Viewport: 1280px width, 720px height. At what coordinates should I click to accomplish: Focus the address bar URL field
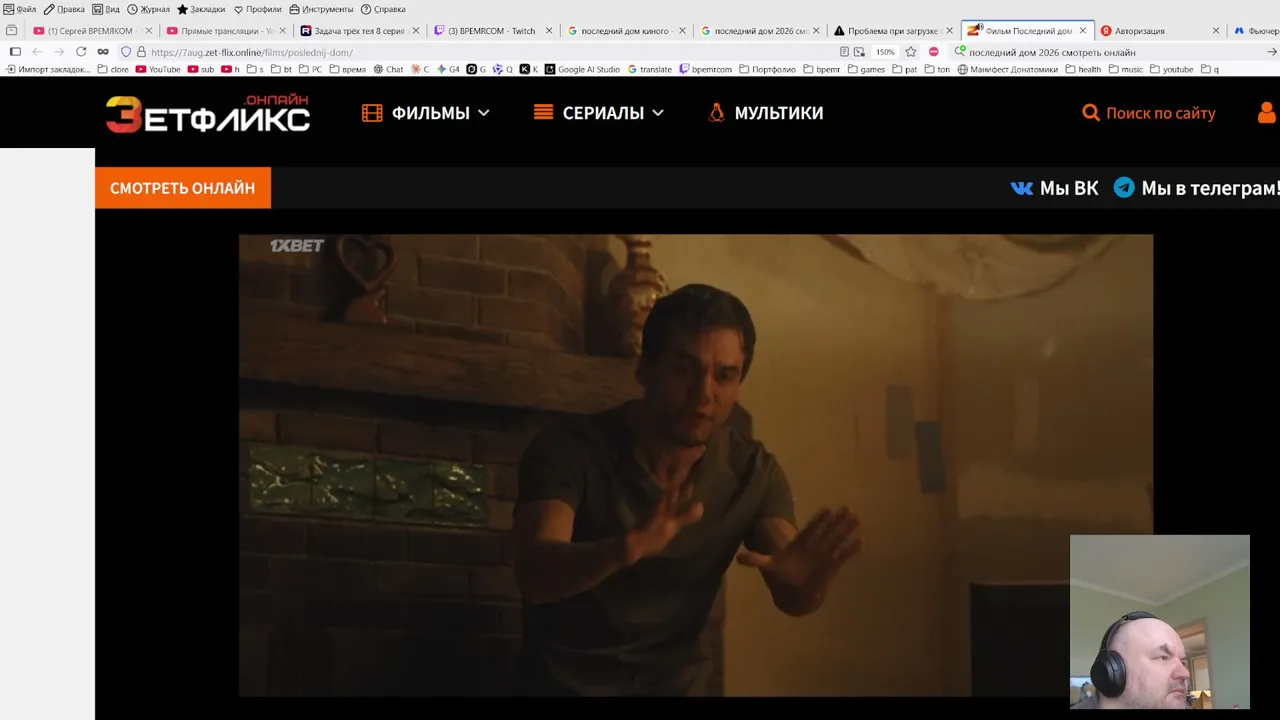[x=490, y=52]
